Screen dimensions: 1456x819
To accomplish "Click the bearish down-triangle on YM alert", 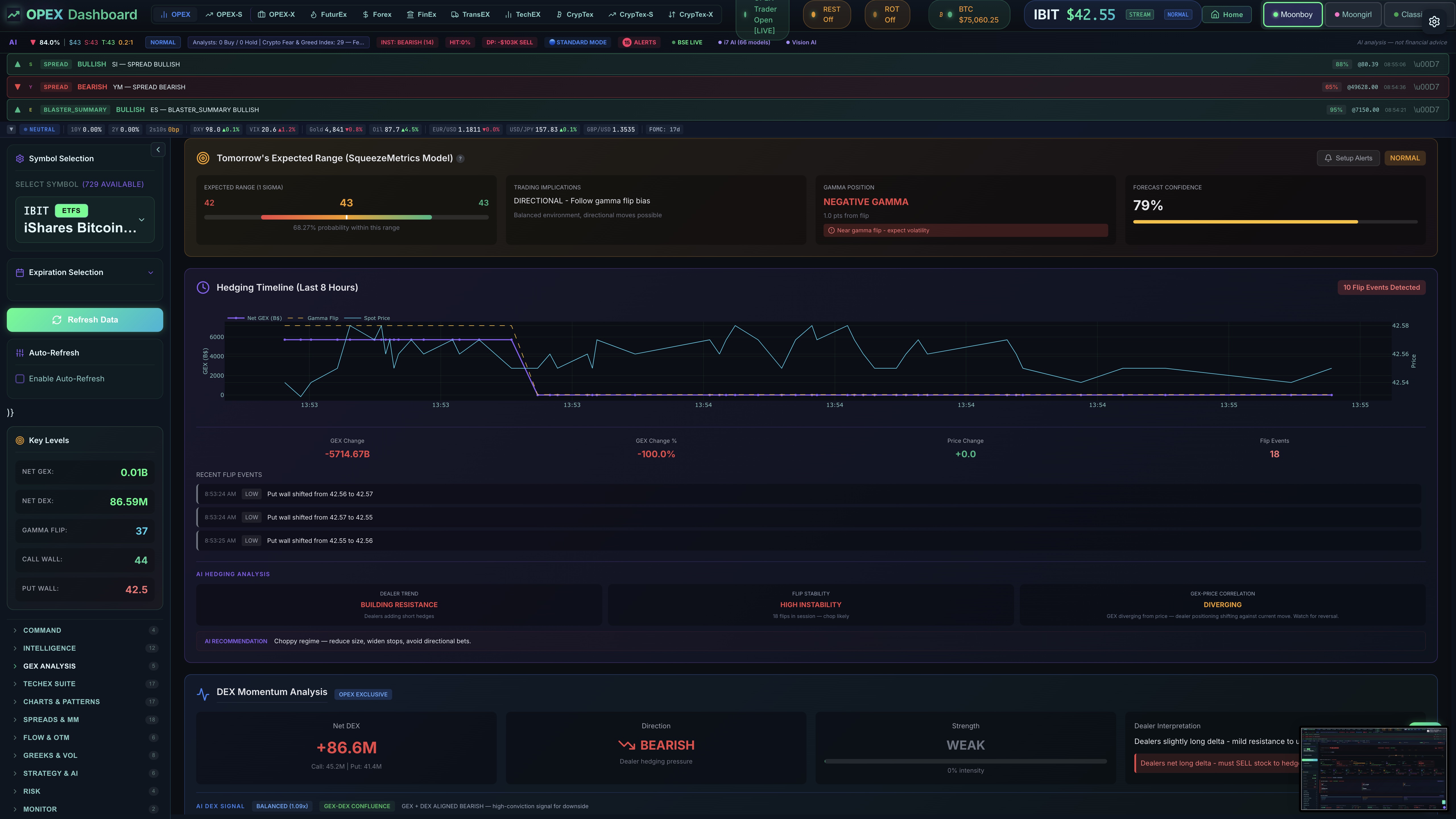I will click(x=18, y=87).
